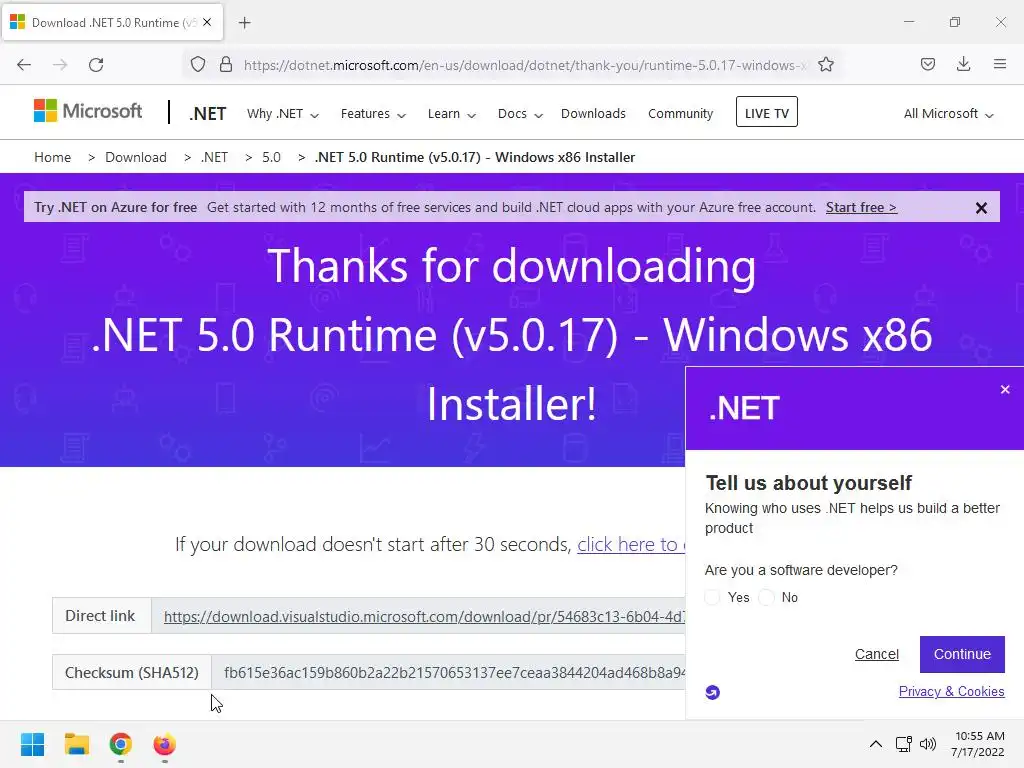Click the forward navigation arrow
This screenshot has height=768, width=1024.
60,65
